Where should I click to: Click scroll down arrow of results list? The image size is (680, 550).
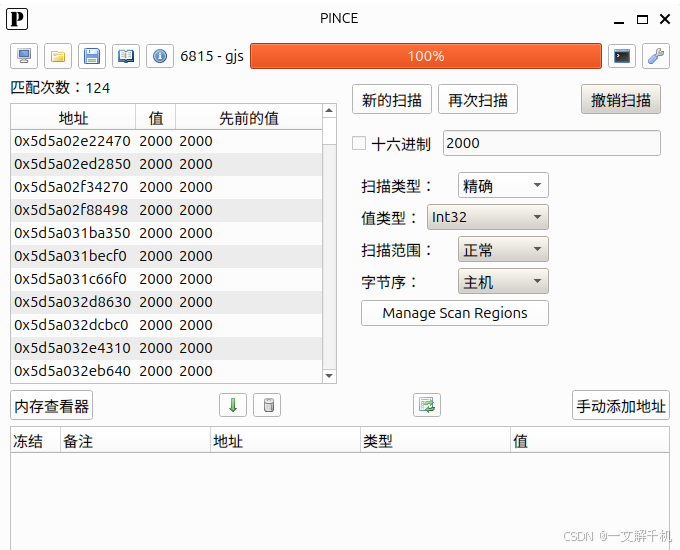tap(329, 376)
